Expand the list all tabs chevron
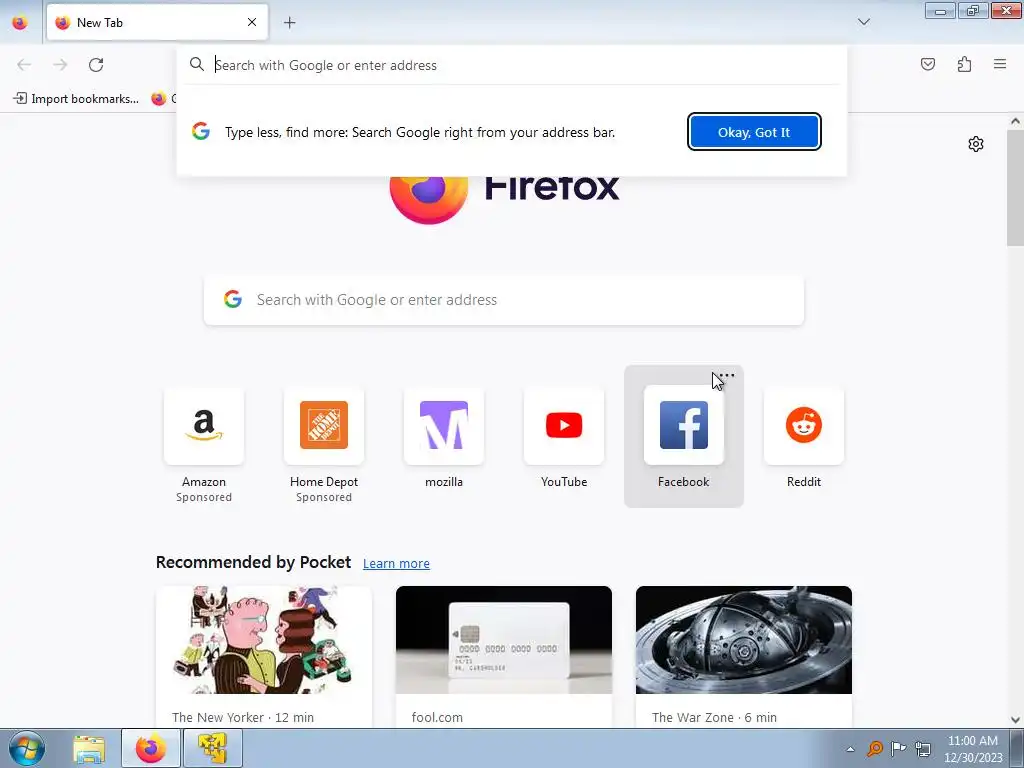 click(x=863, y=22)
